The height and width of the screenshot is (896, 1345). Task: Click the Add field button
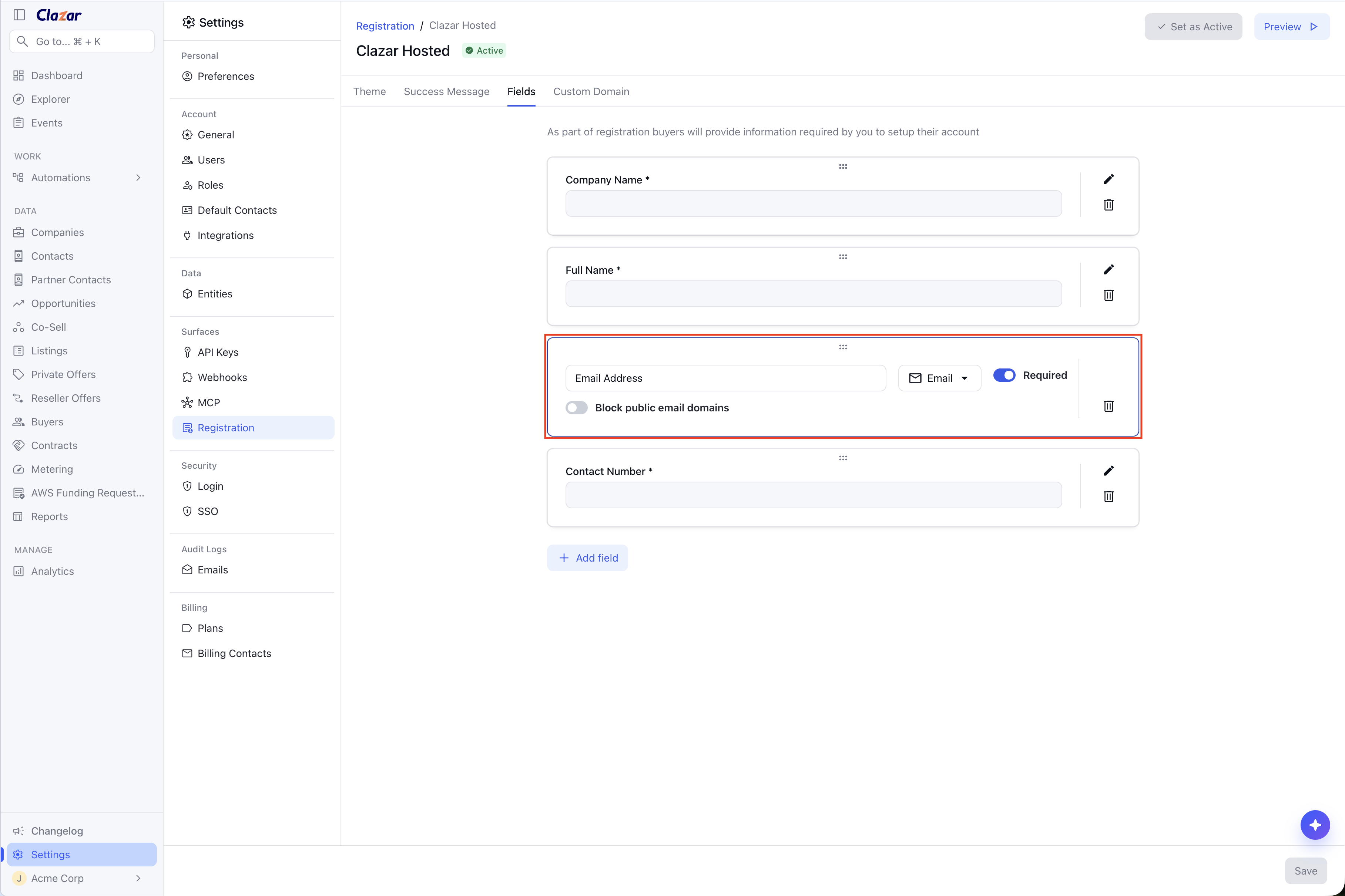[587, 558]
